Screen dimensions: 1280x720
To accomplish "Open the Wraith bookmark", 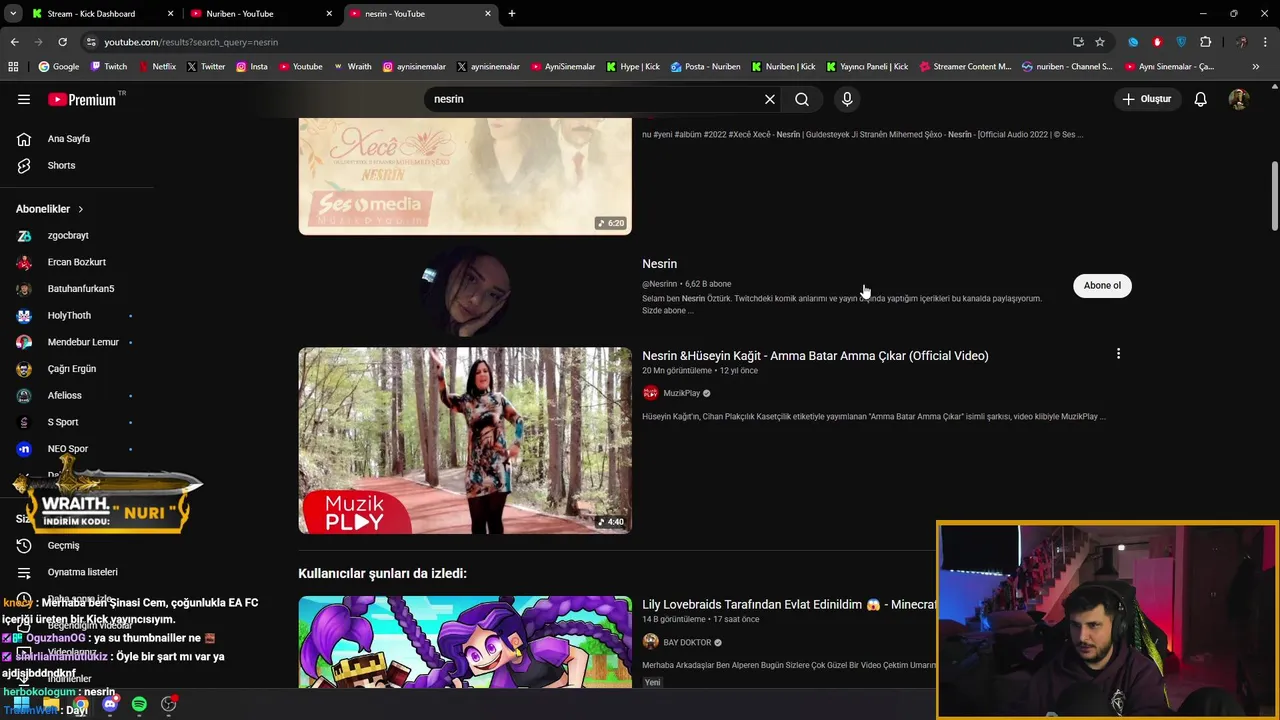I will pyautogui.click(x=352, y=67).
